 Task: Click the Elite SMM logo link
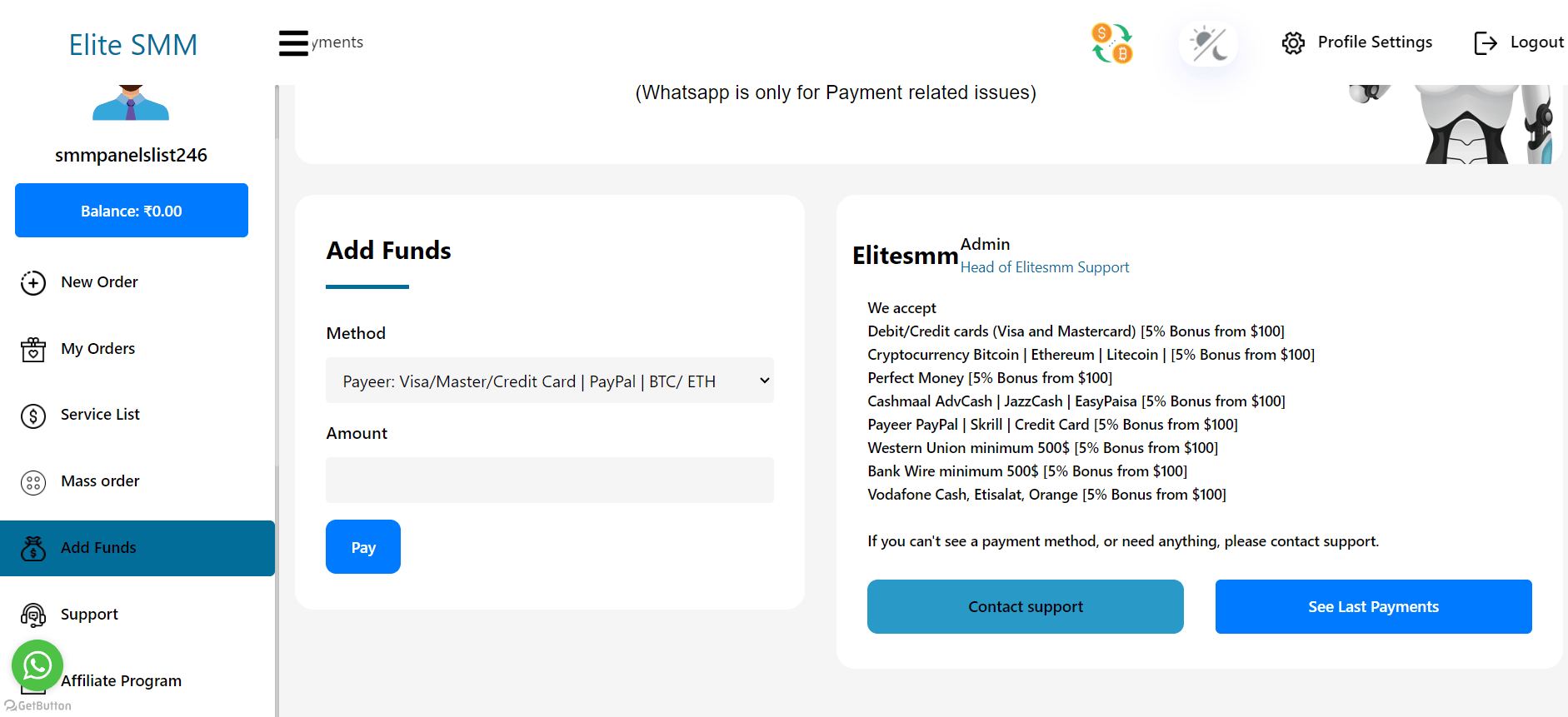point(133,45)
